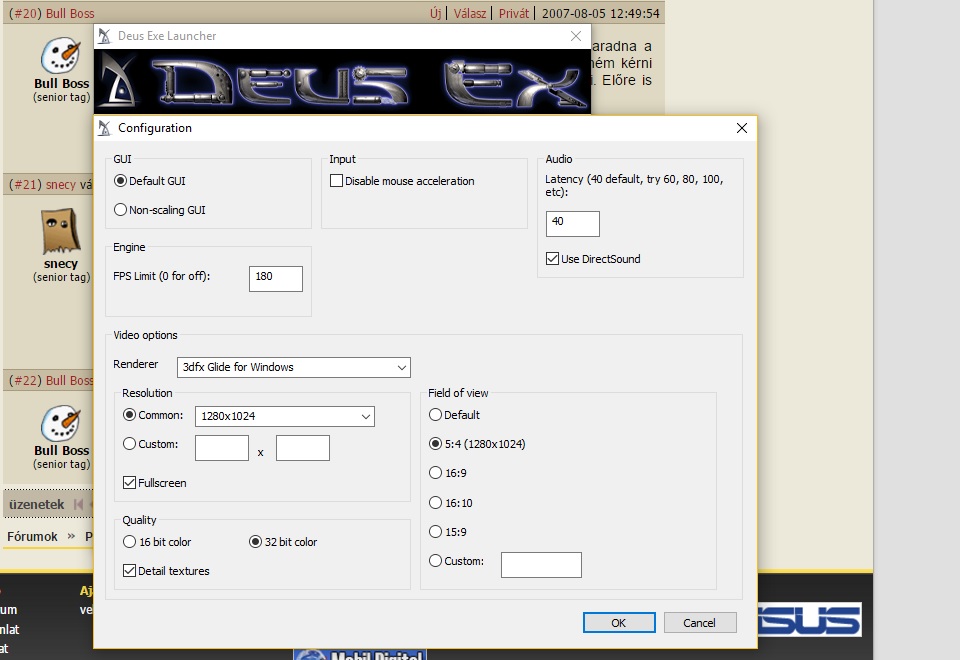Click the Bull Boss snowman avatar in post #22
Screen dimensions: 960x660
click(61, 422)
